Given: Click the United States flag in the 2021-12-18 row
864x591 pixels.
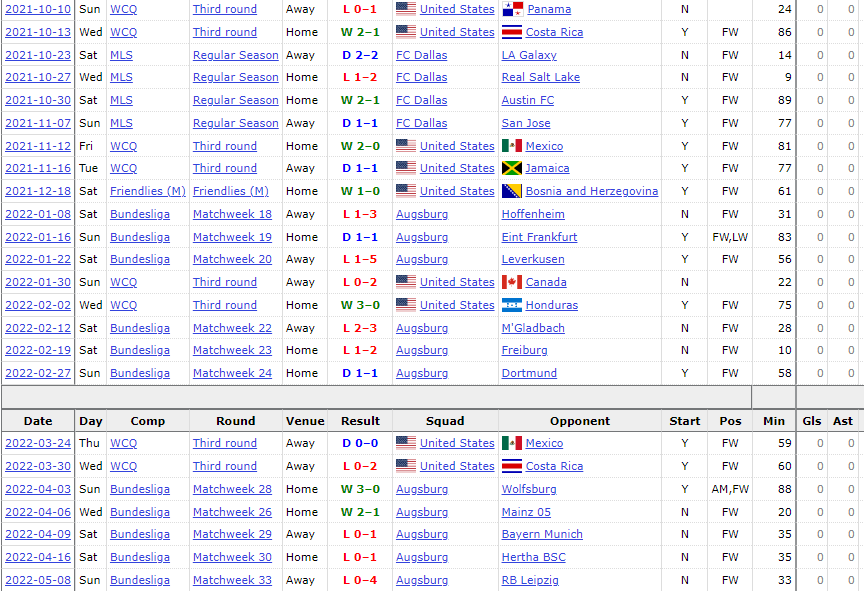Looking at the screenshot, I should tap(406, 191).
